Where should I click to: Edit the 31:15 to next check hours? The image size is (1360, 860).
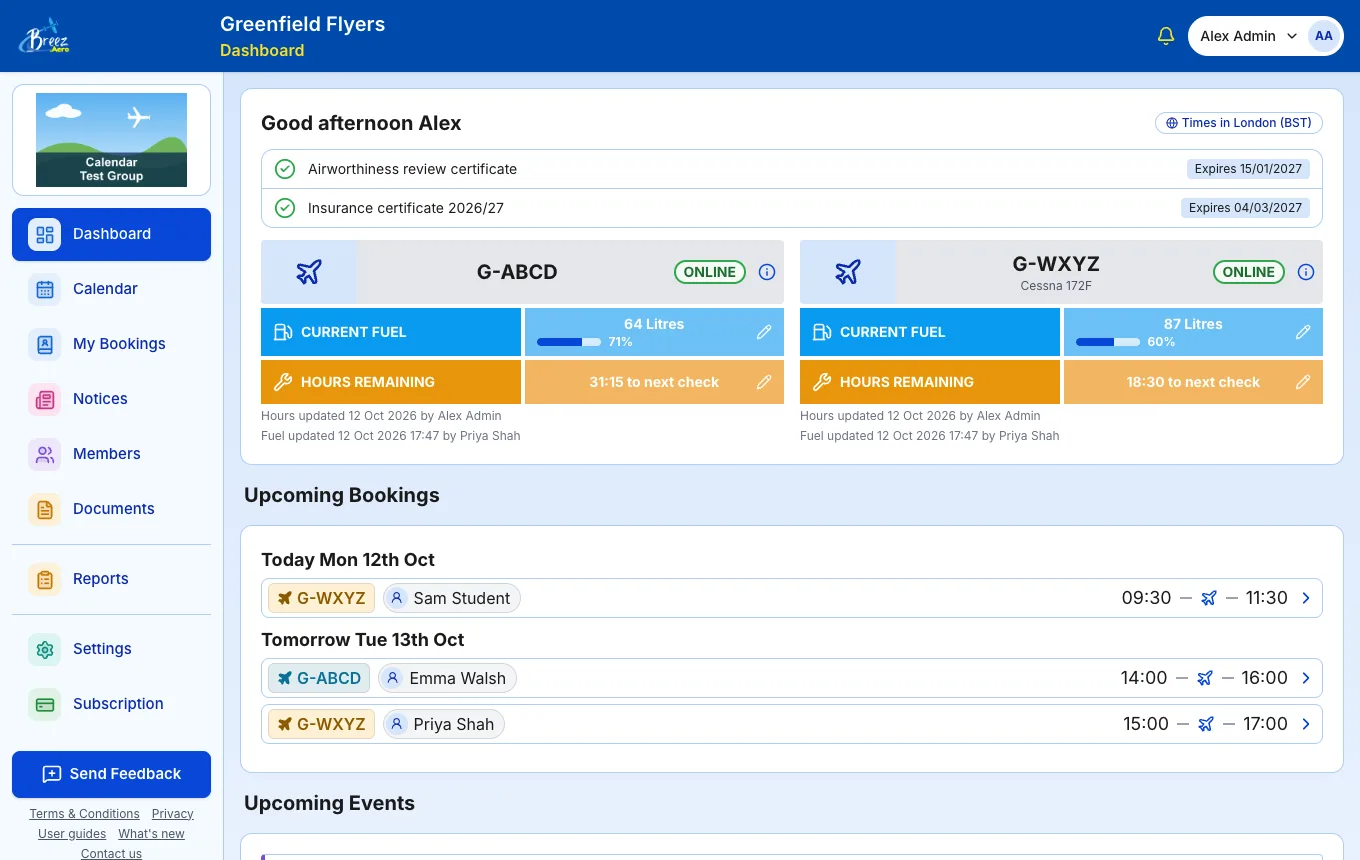click(x=764, y=382)
